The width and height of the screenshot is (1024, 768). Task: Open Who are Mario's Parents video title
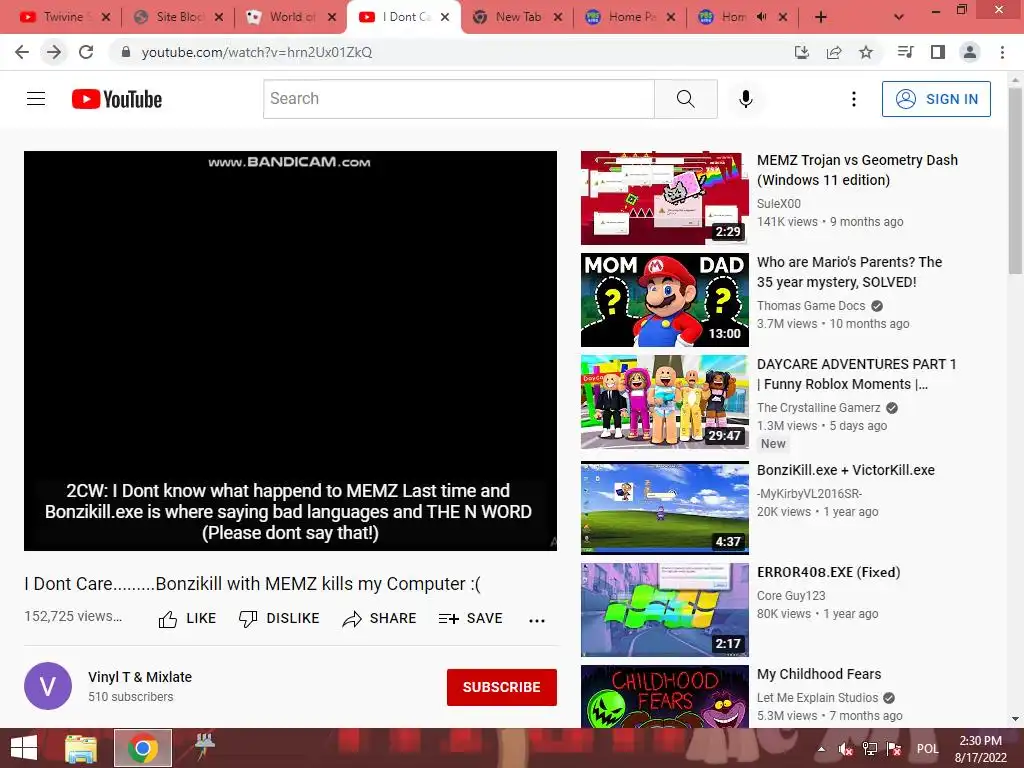point(849,272)
